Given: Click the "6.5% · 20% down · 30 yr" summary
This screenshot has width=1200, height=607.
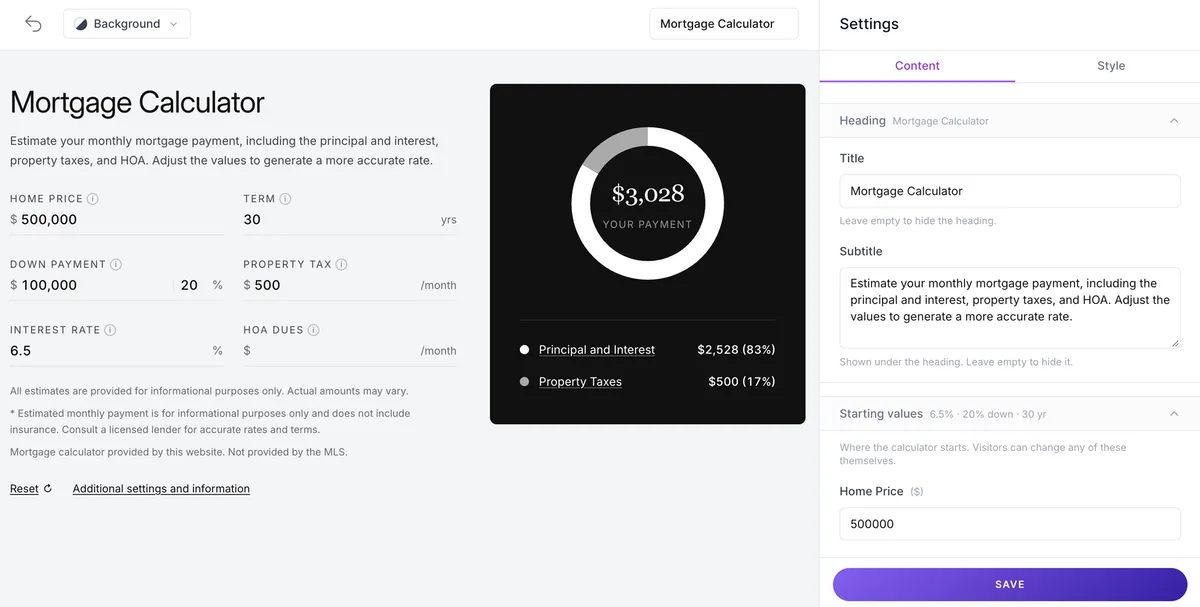Looking at the screenshot, I should click(988, 414).
